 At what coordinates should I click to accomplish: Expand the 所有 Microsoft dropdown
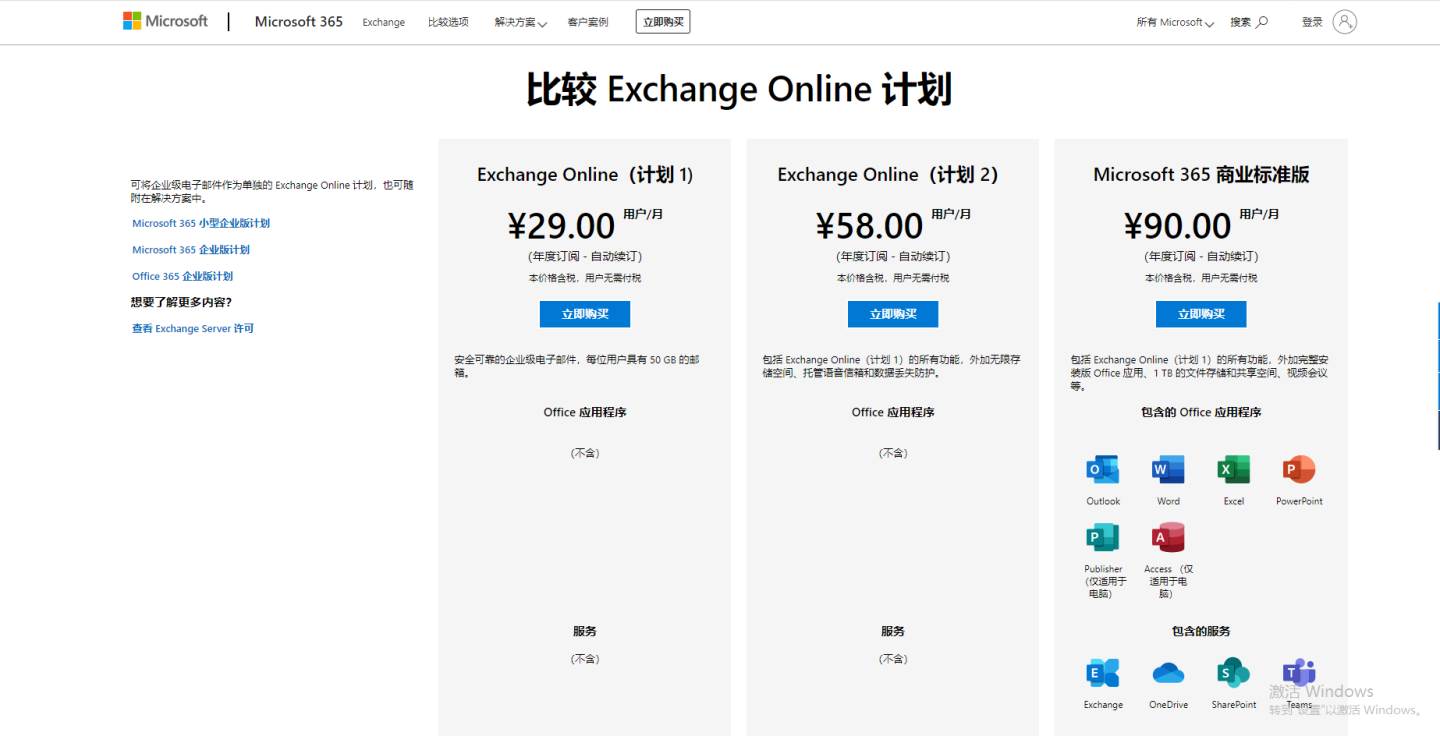[1175, 22]
